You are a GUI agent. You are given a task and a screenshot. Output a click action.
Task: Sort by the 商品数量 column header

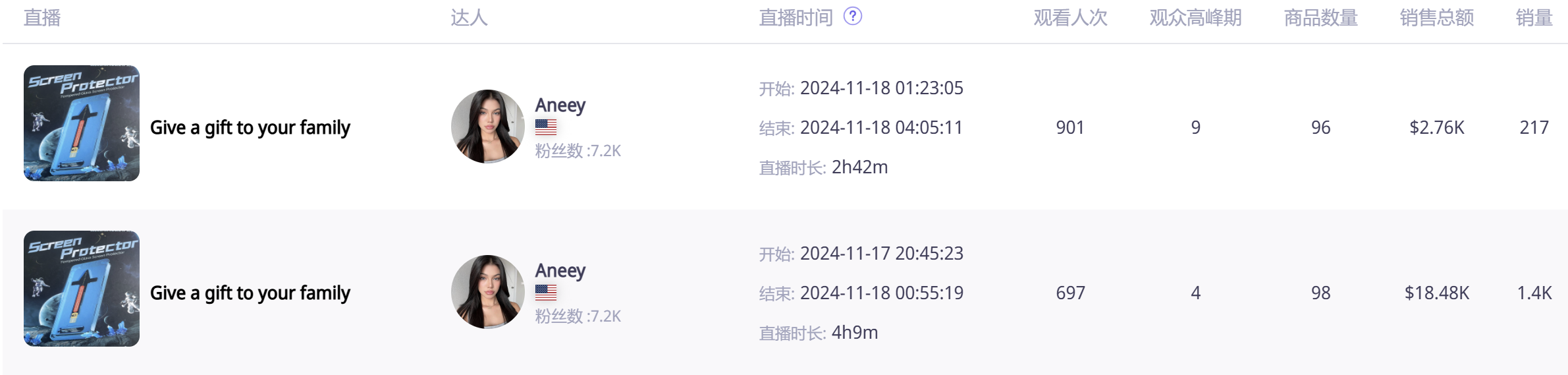[x=1320, y=18]
